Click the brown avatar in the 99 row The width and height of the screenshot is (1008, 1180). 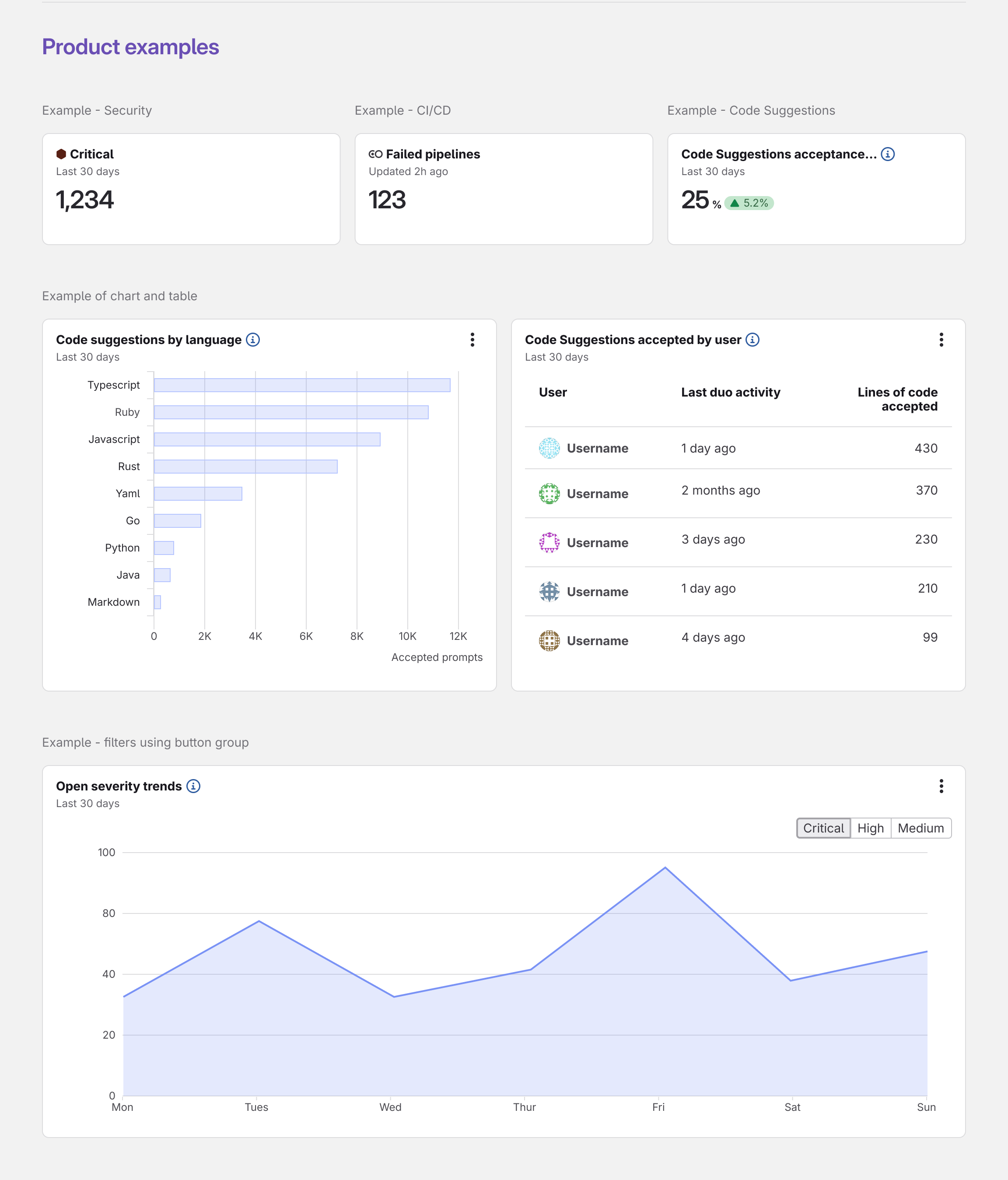549,641
